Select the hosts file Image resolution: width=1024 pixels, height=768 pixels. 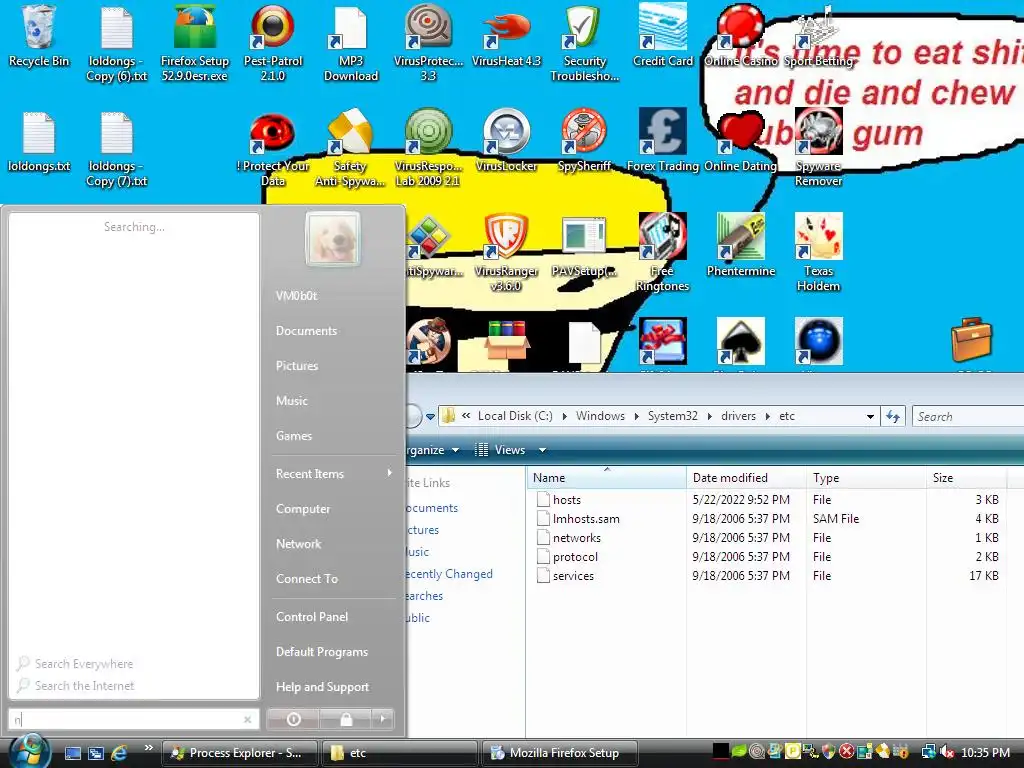pyautogui.click(x=567, y=500)
